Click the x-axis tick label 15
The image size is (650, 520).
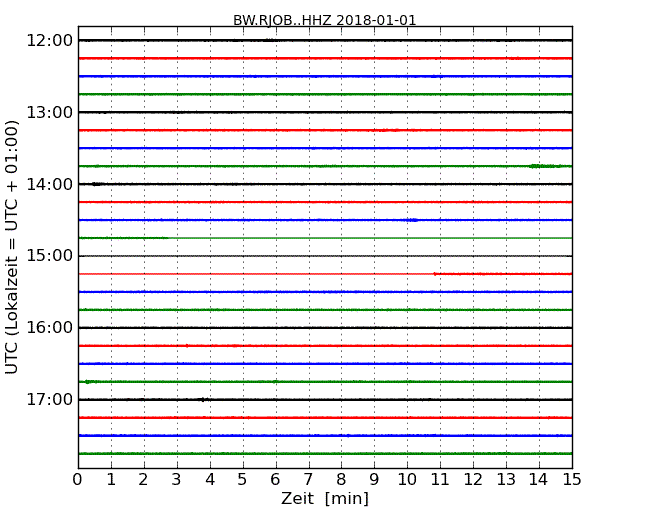pos(572,480)
